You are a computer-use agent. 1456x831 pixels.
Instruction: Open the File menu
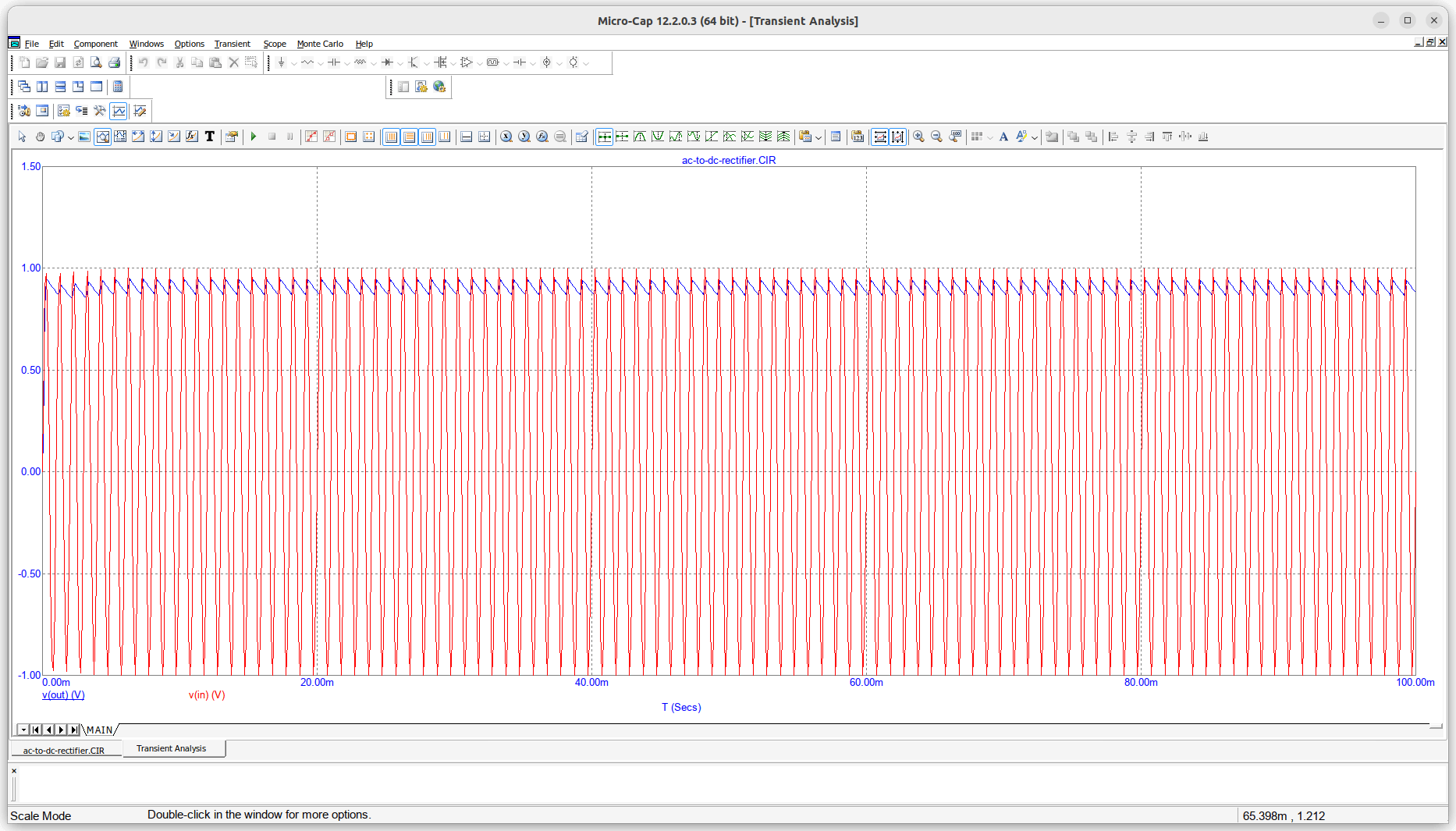tap(32, 44)
